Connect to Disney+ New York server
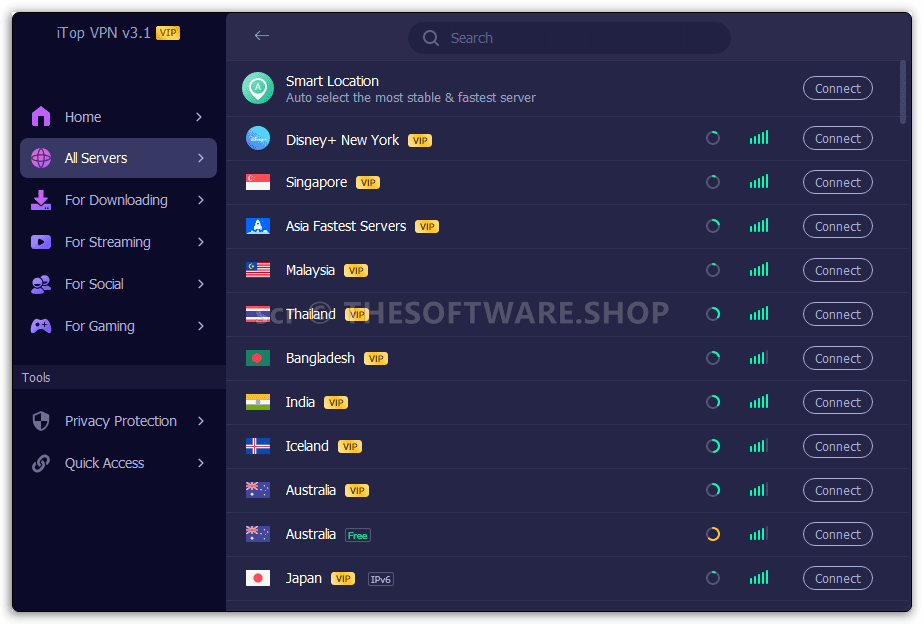Viewport: 924px width, 624px height. coord(837,138)
